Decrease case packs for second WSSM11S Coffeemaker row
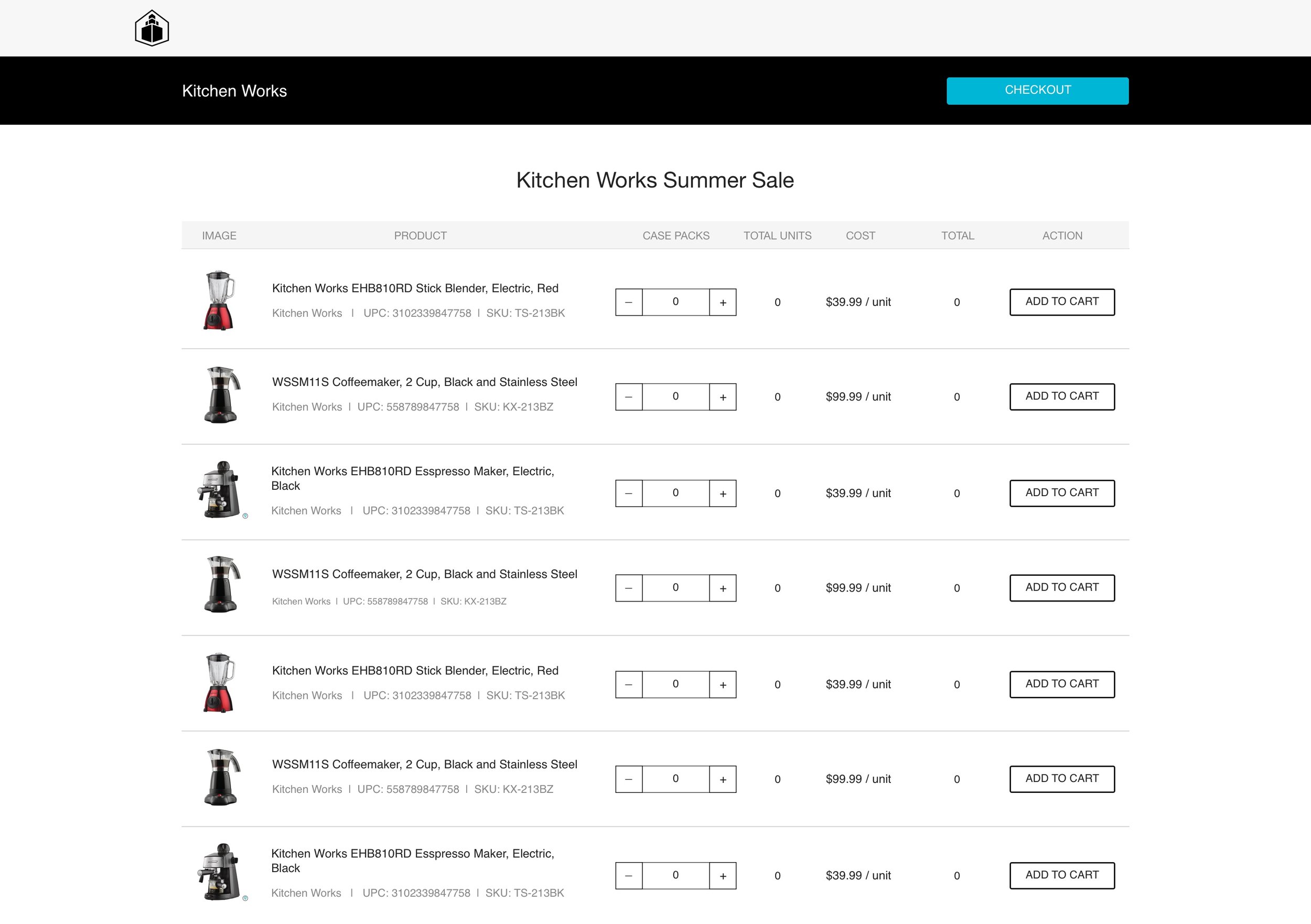The image size is (1311, 924). [629, 588]
